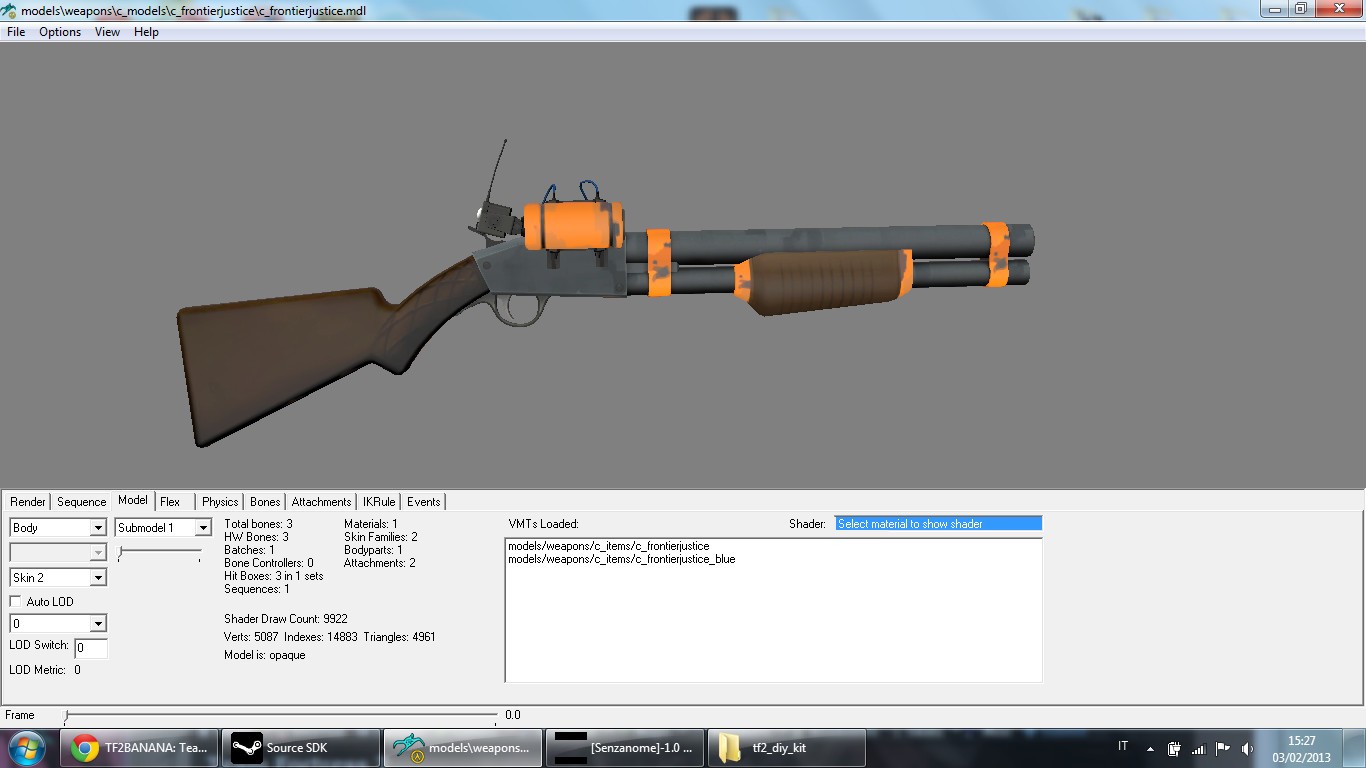Screen dimensions: 1366x768
Task: Click the Frame timeline slider
Action: 66,716
